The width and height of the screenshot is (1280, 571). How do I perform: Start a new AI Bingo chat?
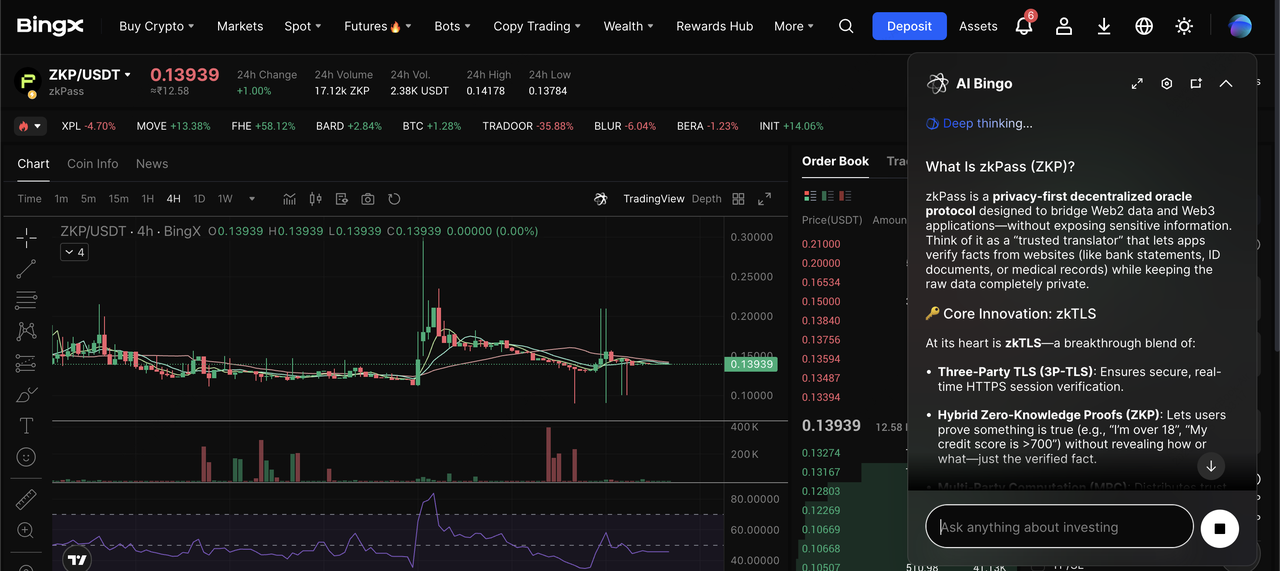click(1196, 84)
